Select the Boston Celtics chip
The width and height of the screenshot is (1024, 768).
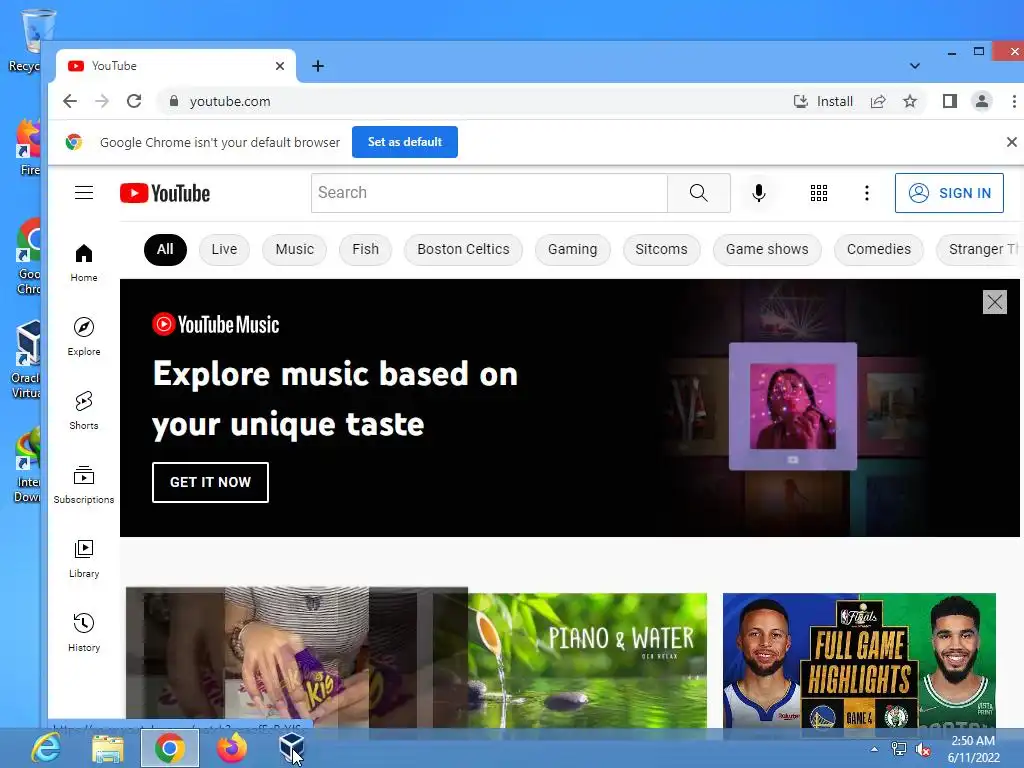(463, 249)
